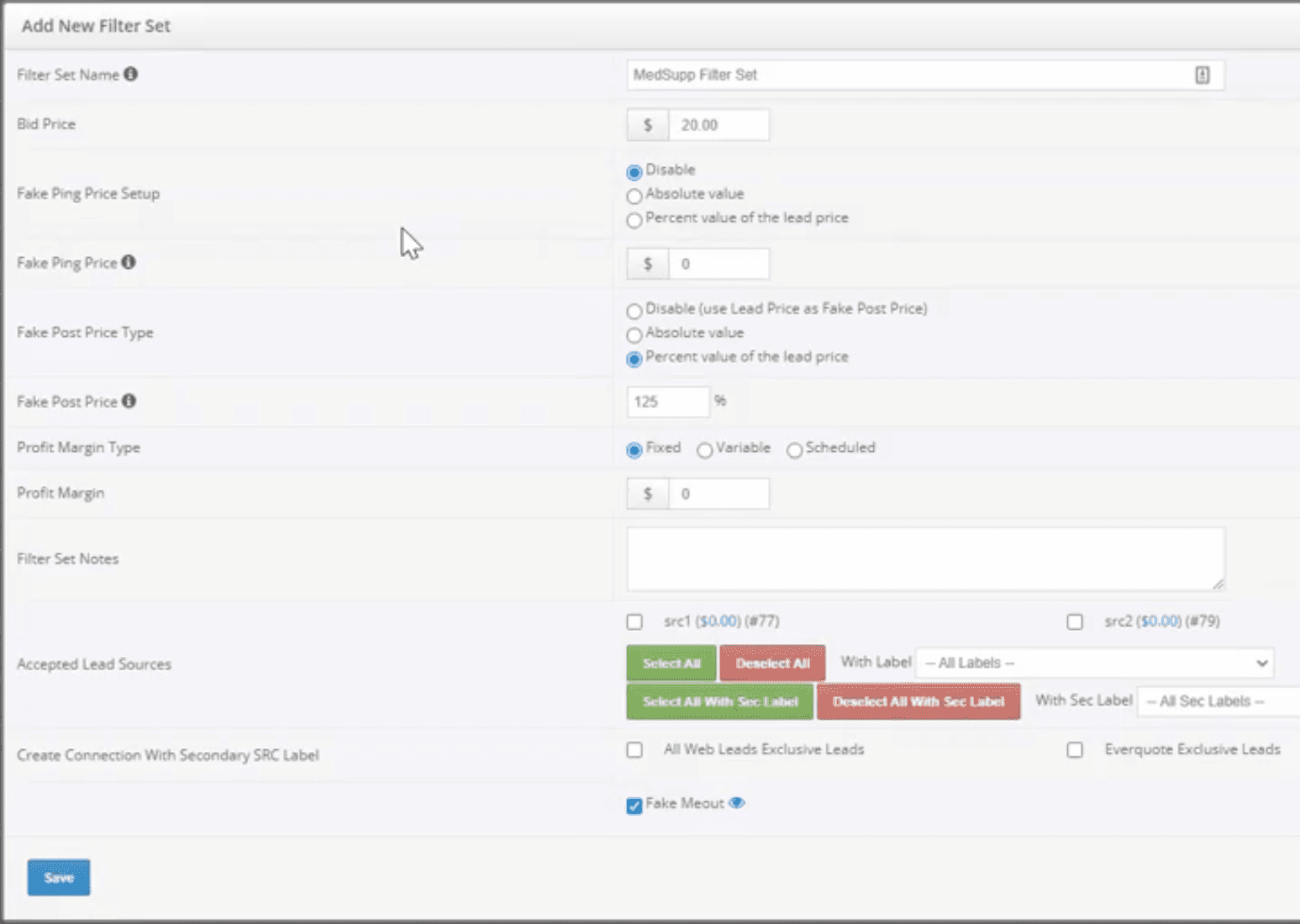1300x924 pixels.
Task: Uncheck the Fake Meout checkbox
Action: click(x=634, y=806)
